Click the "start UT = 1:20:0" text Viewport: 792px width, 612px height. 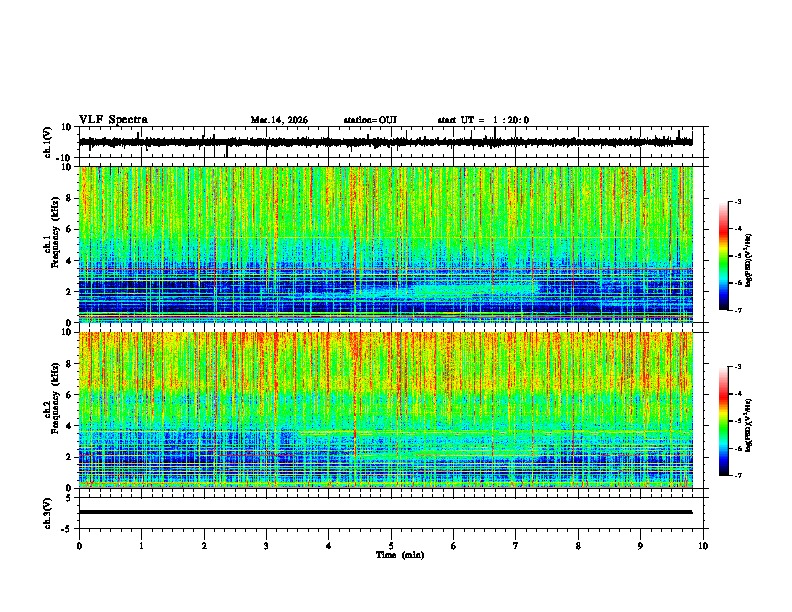point(483,120)
